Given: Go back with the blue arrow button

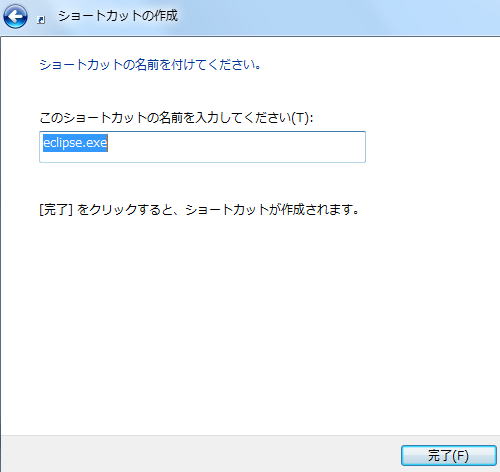Looking at the screenshot, I should point(15,16).
